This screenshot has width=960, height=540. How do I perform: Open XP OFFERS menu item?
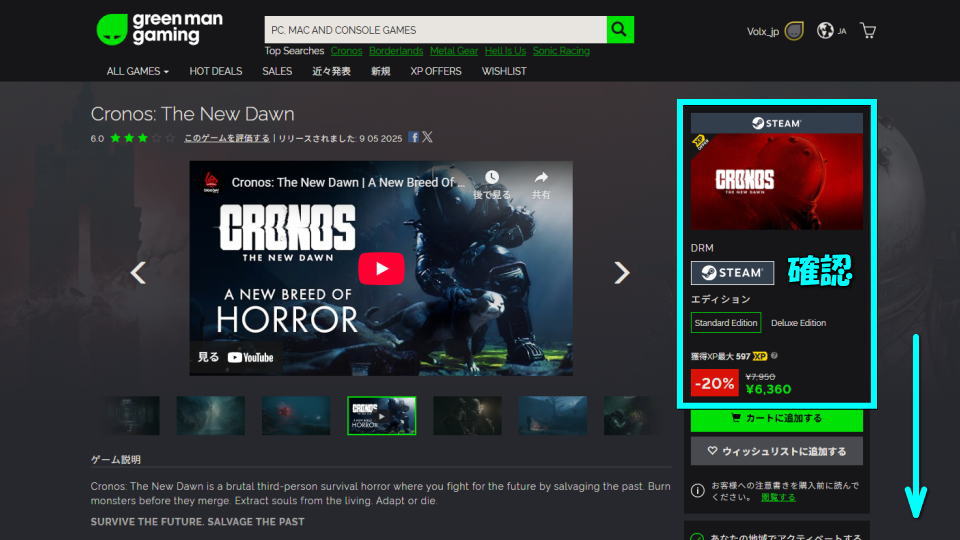coord(436,71)
